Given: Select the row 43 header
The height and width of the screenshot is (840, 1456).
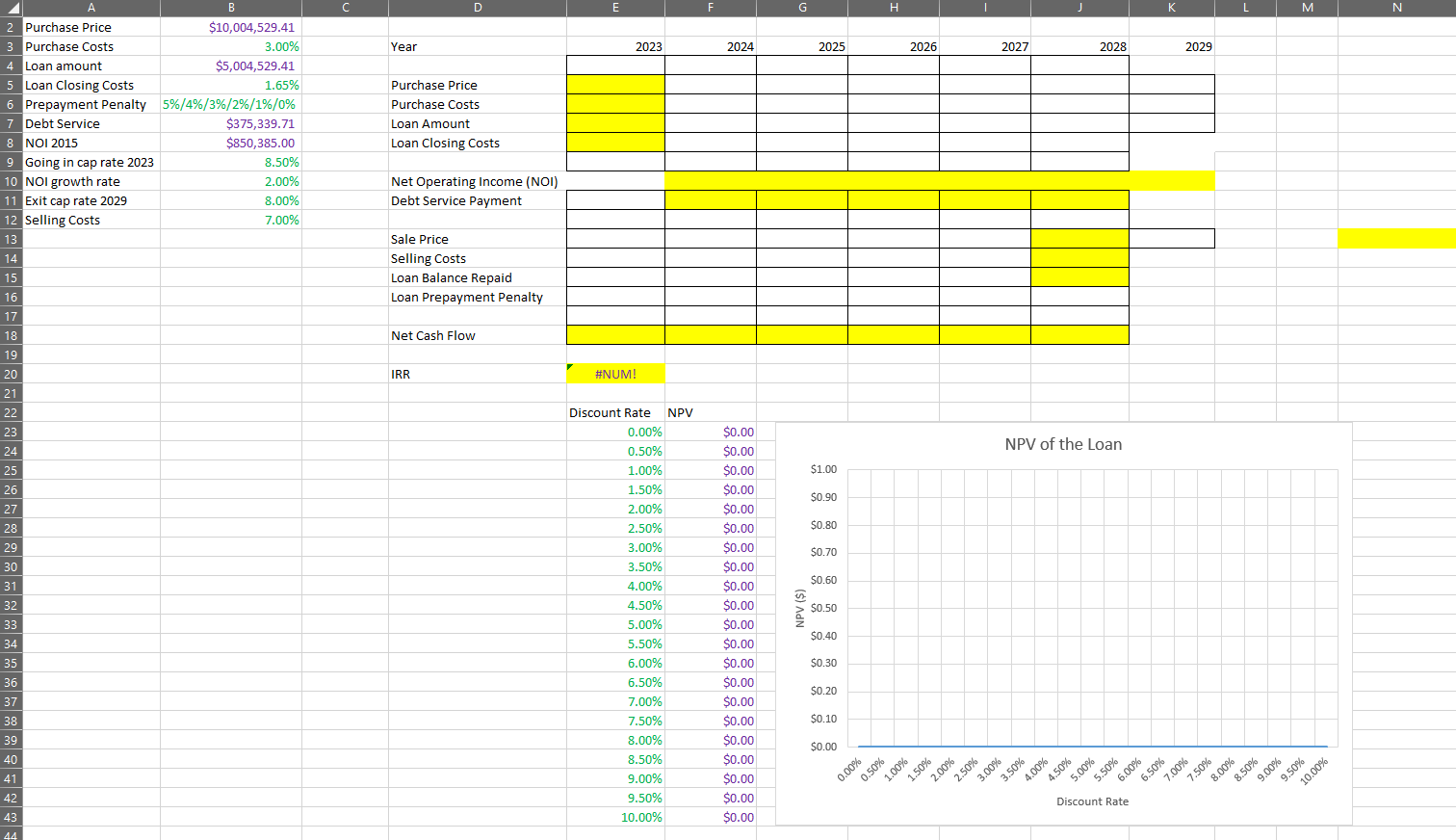Looking at the screenshot, I should point(11,817).
